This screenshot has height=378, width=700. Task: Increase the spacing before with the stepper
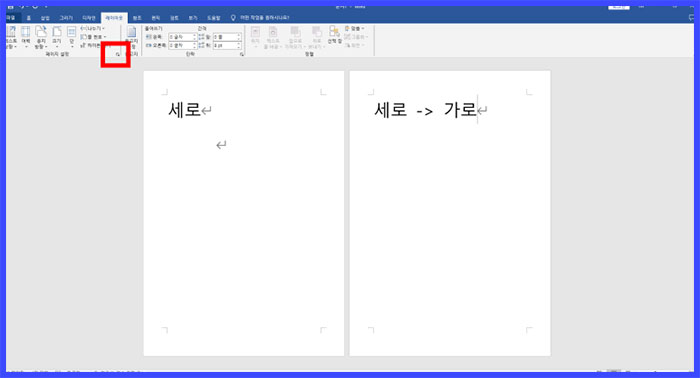pyautogui.click(x=239, y=35)
